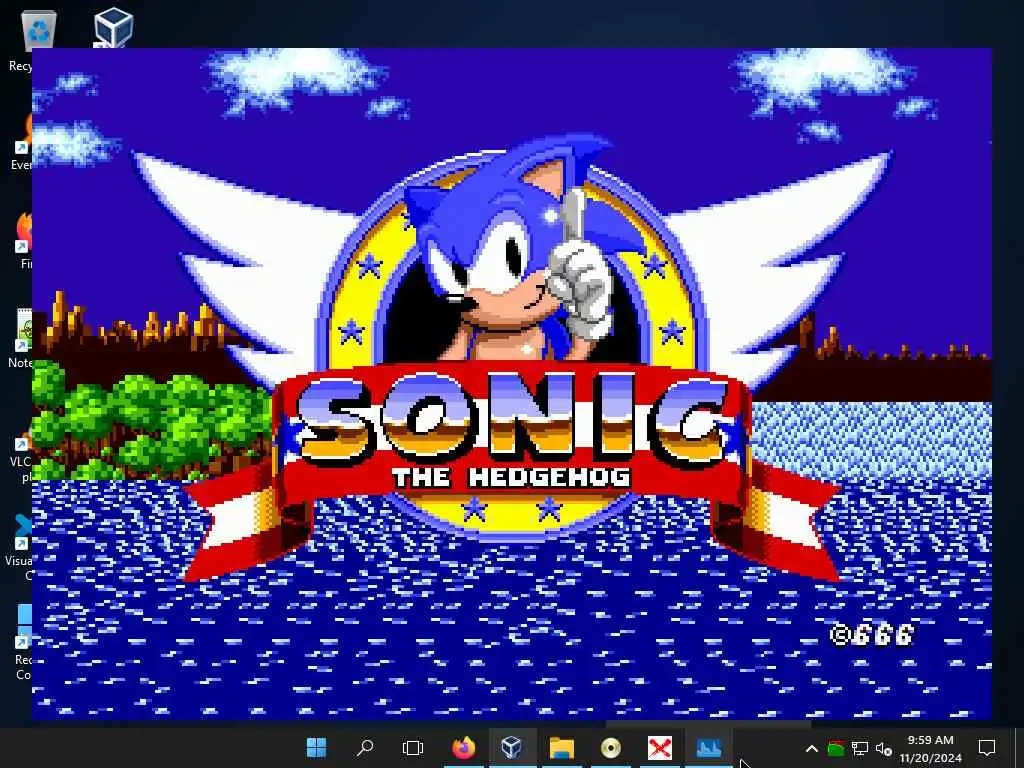Select the red X taskbar app
This screenshot has width=1024, height=768.
pyautogui.click(x=660, y=748)
